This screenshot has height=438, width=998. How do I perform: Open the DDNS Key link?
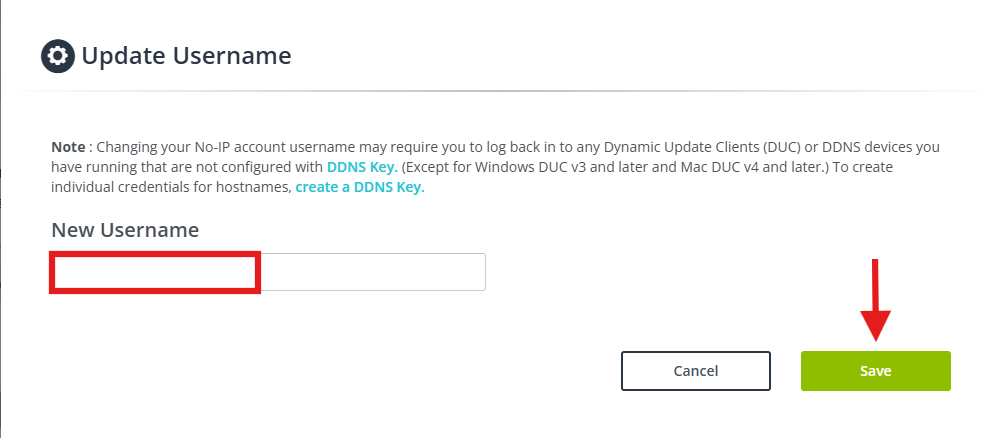point(362,167)
